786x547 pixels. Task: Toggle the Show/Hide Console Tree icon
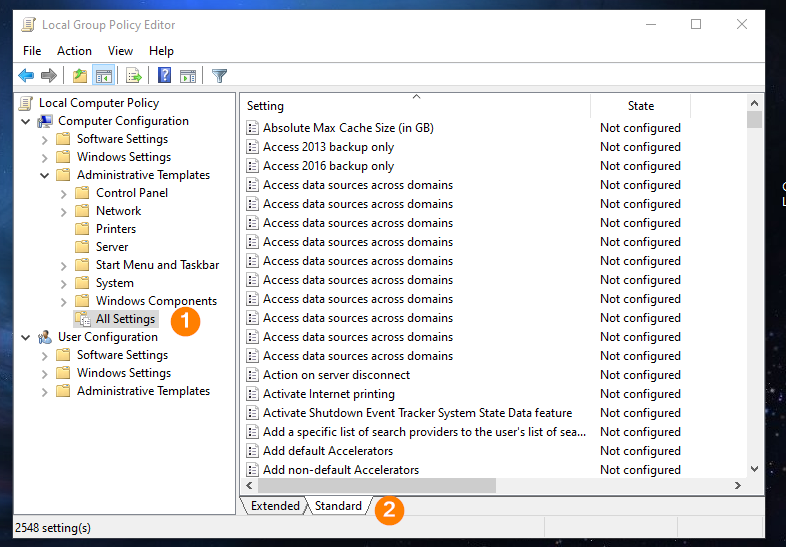[104, 76]
